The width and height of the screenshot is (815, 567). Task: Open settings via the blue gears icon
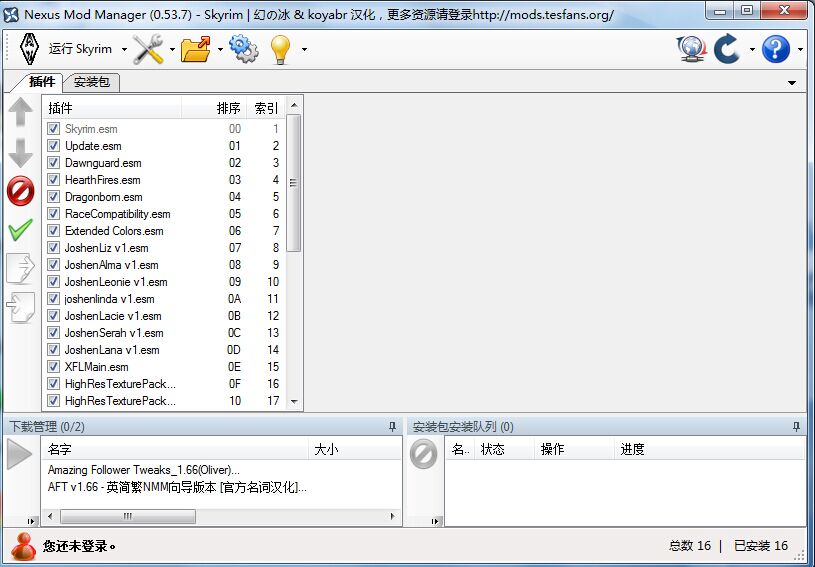243,49
